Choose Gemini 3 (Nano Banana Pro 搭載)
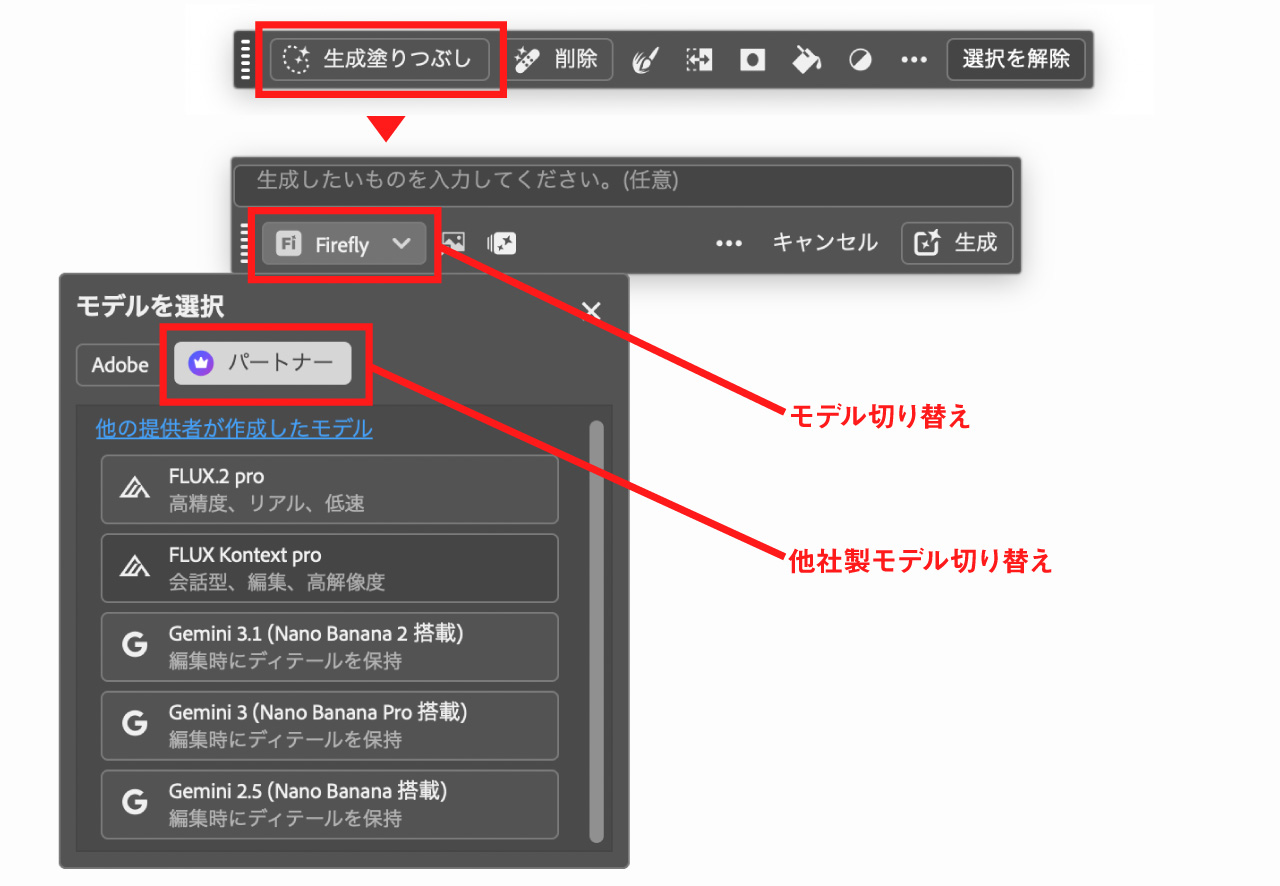 (330, 725)
